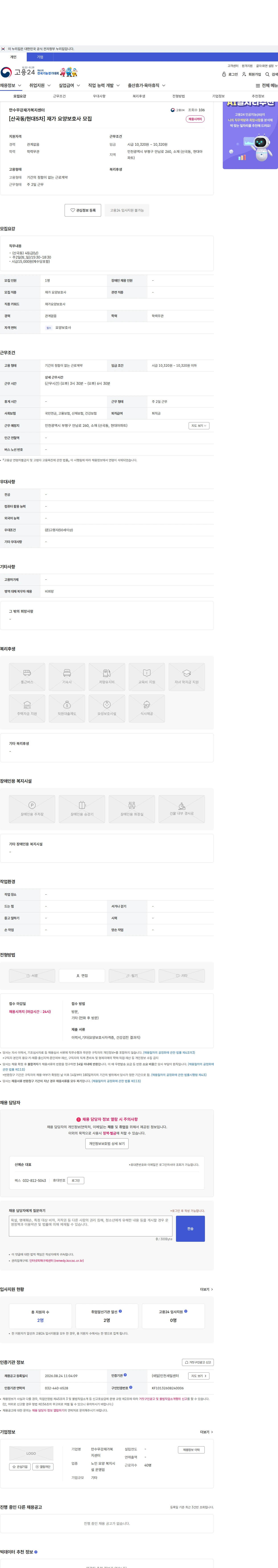
Task: Click the 장애인용 주차장 icon
Action: pos(32,809)
